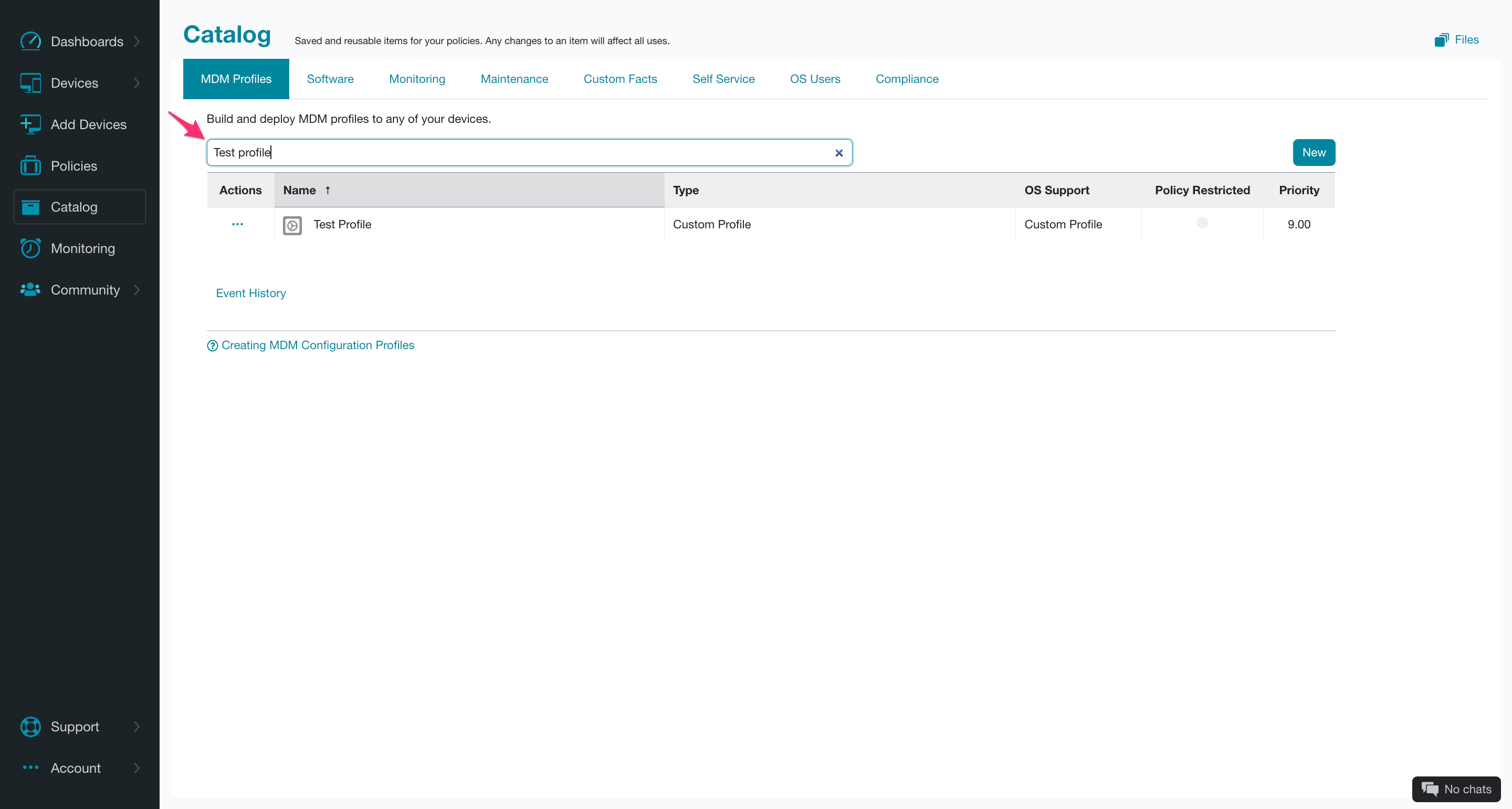Click the Files stacked-pages icon
Image resolution: width=1512 pixels, height=809 pixels.
click(x=1441, y=40)
